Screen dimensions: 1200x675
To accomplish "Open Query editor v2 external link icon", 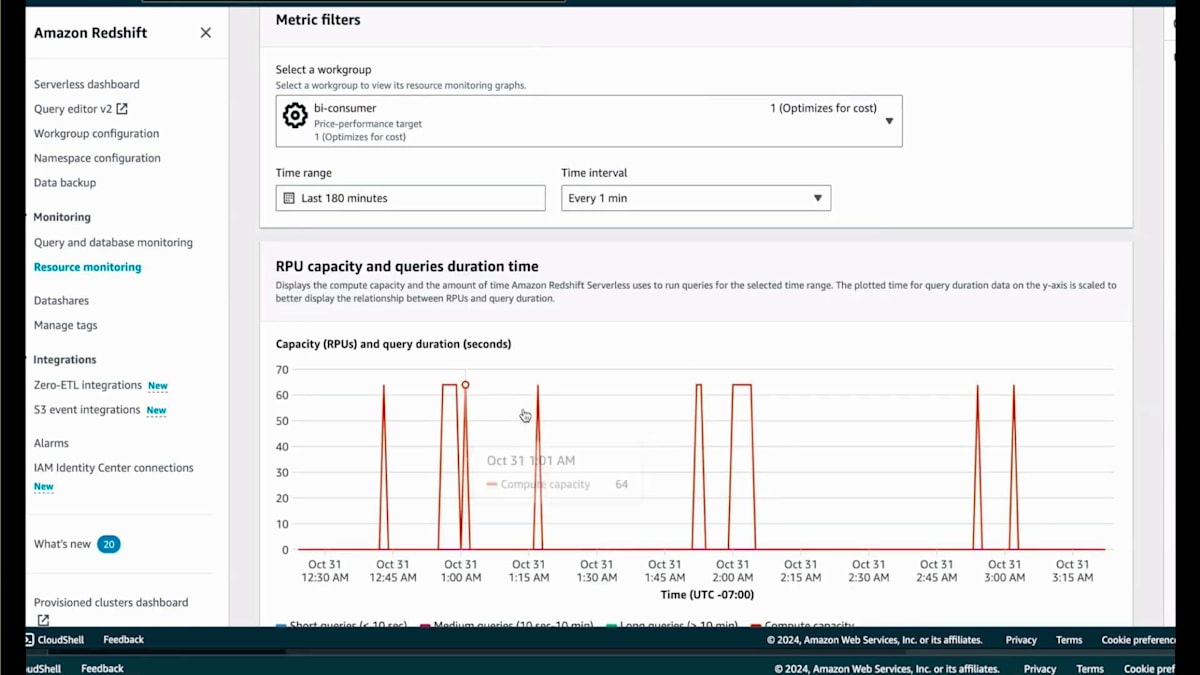I will (x=122, y=108).
